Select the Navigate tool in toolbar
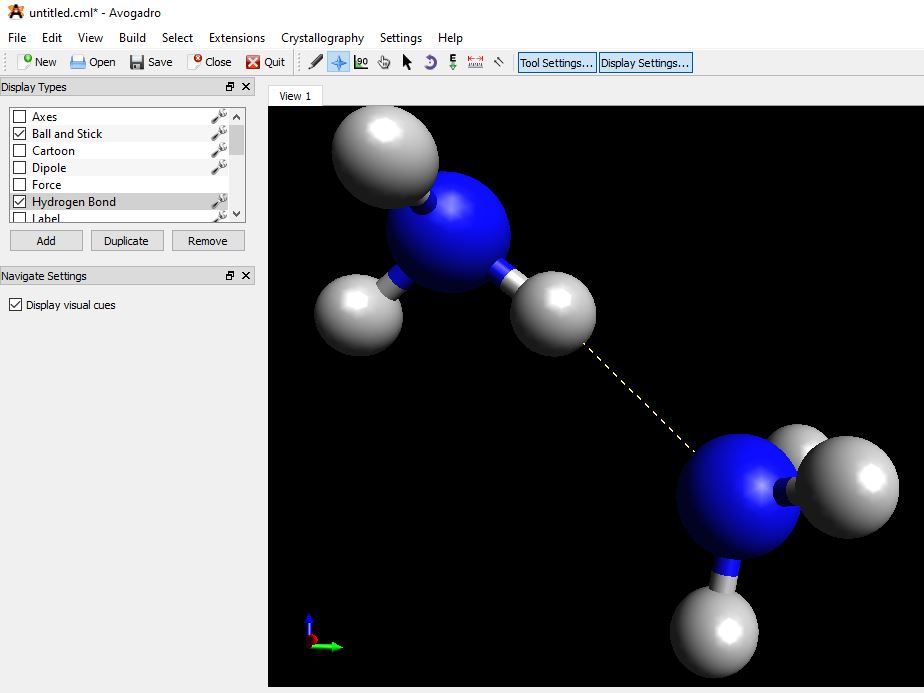 tap(339, 62)
